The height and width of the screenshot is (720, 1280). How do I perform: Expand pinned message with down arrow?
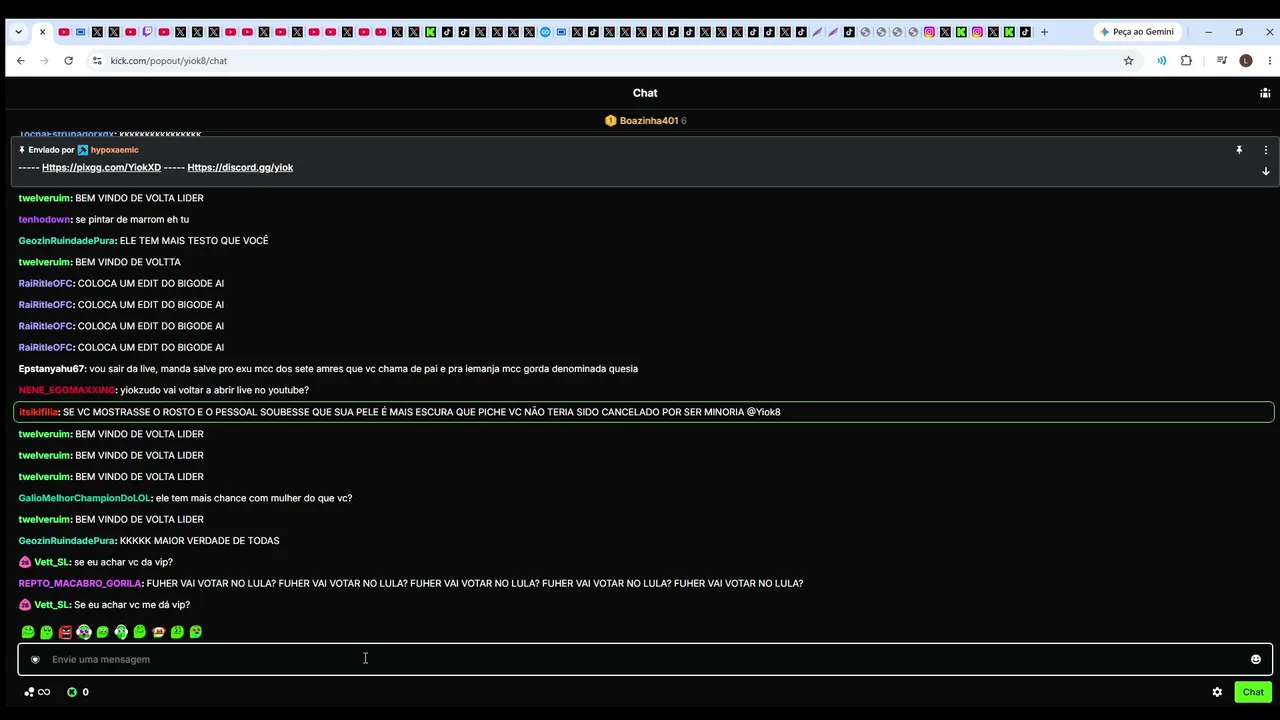coord(1265,171)
